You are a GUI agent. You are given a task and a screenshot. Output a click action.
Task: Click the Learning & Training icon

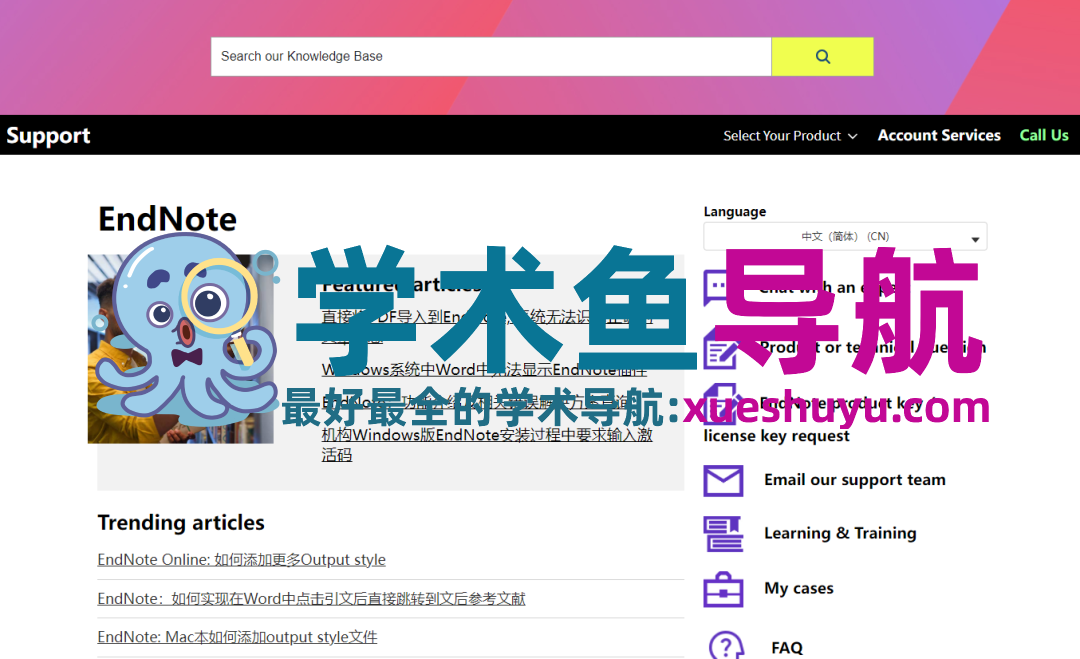[723, 534]
